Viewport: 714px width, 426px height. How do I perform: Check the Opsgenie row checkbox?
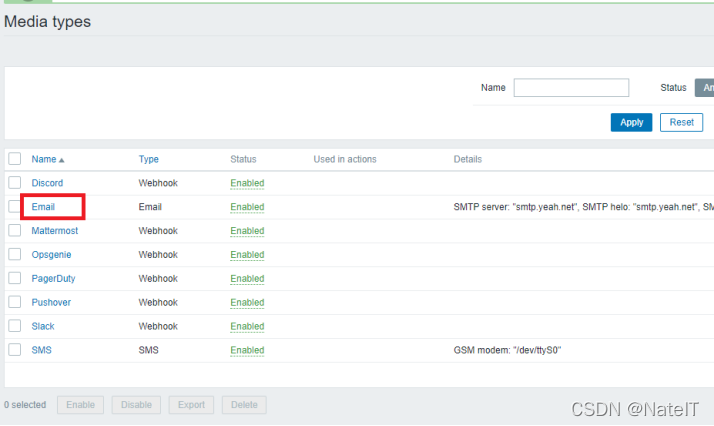tap(15, 254)
